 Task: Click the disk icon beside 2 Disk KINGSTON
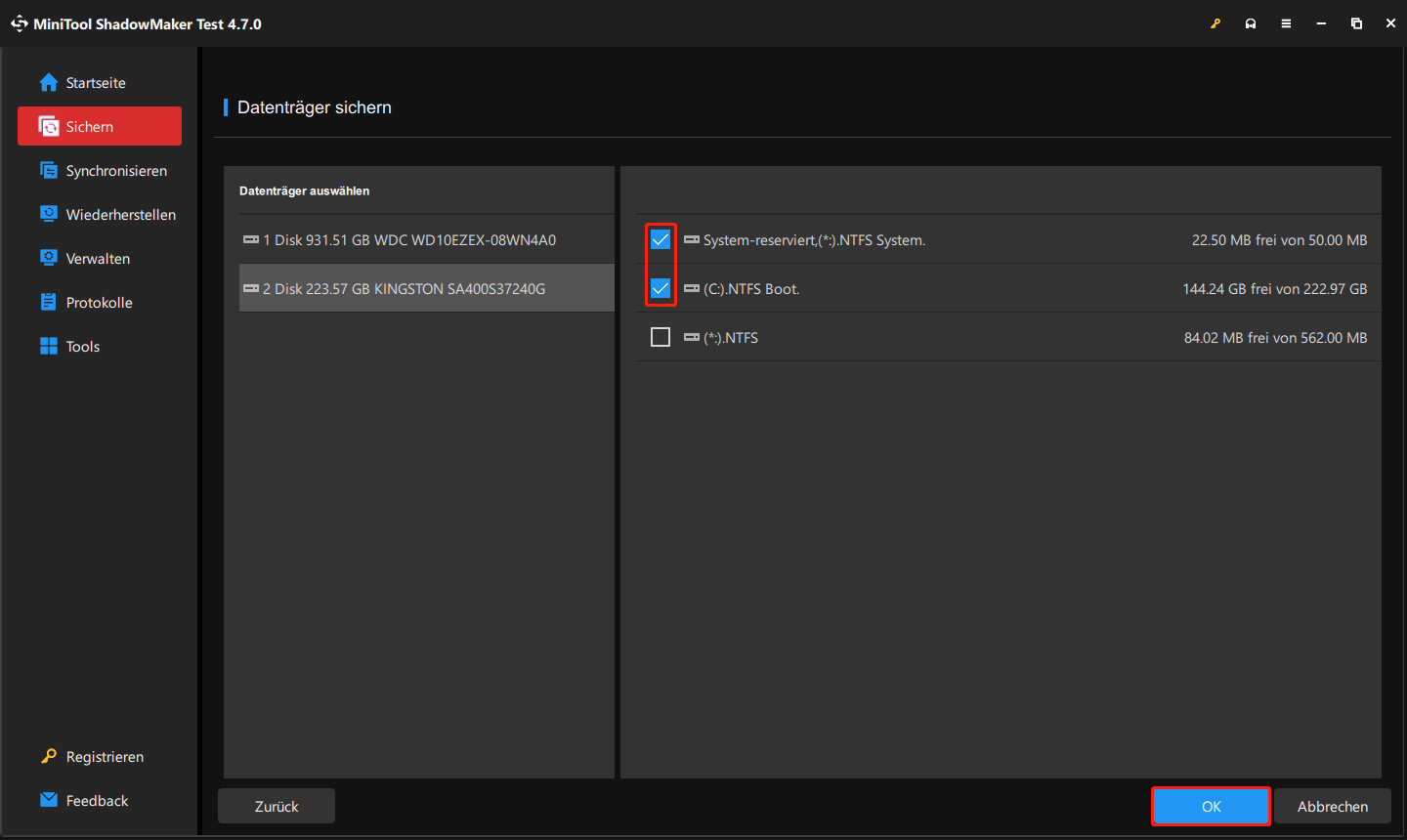pyautogui.click(x=251, y=288)
